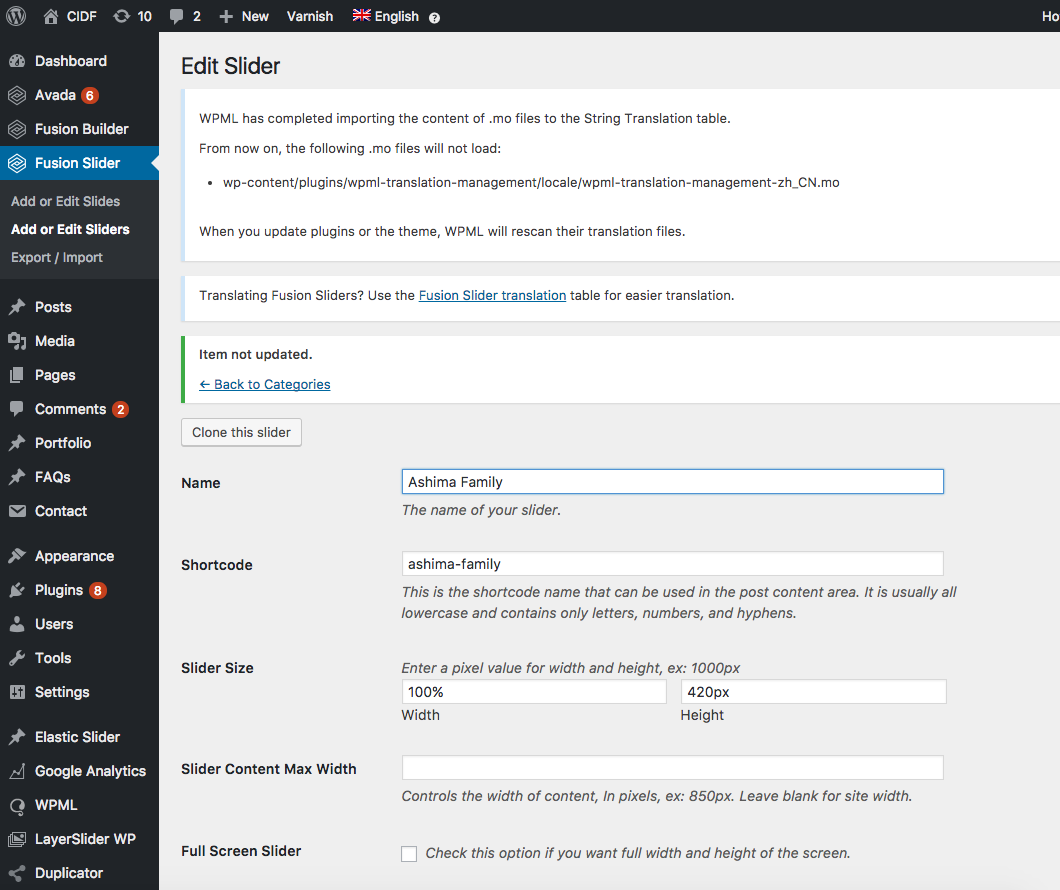Click the Pages icon in sidebar
This screenshot has width=1060, height=890.
(17, 375)
